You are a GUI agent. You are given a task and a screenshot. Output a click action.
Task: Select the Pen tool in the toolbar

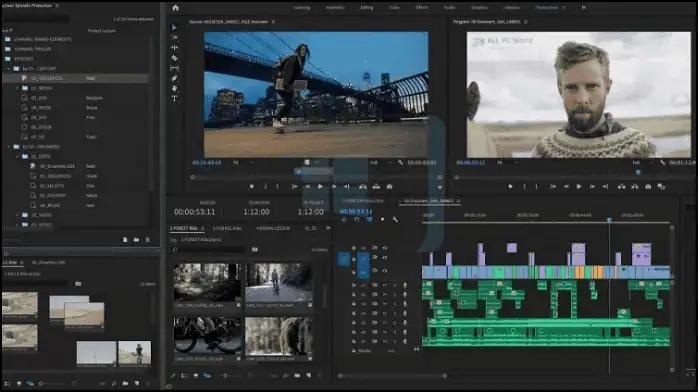[174, 78]
